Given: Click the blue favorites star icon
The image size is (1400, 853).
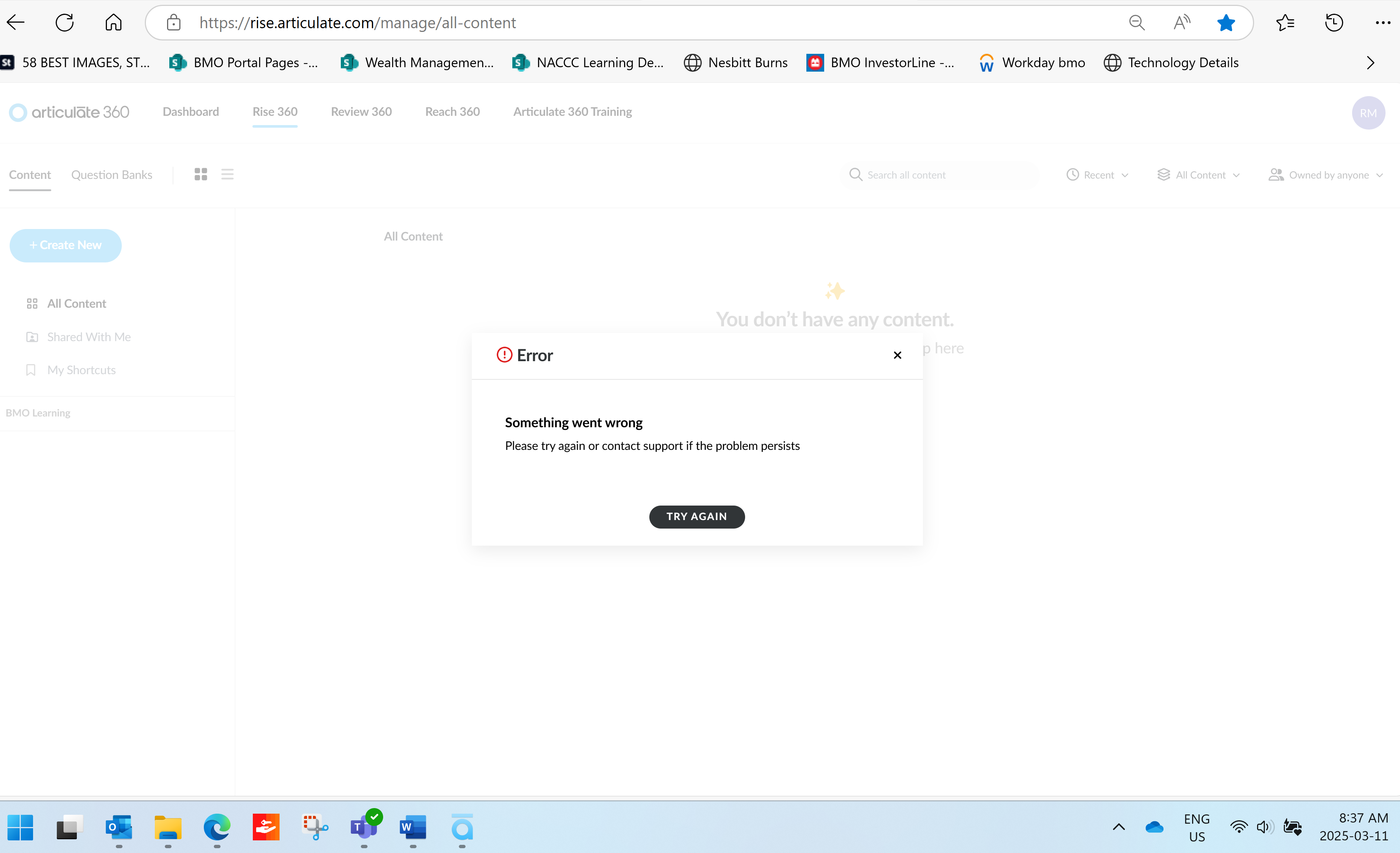Looking at the screenshot, I should click(x=1226, y=23).
